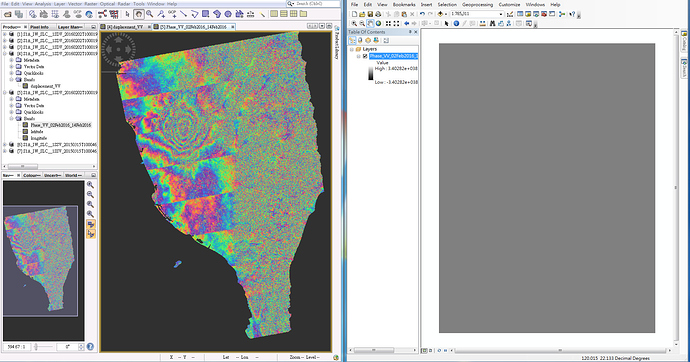Viewport: 690px width, 362px height.
Task: Open Navigation panel help icon
Action: 90,347
